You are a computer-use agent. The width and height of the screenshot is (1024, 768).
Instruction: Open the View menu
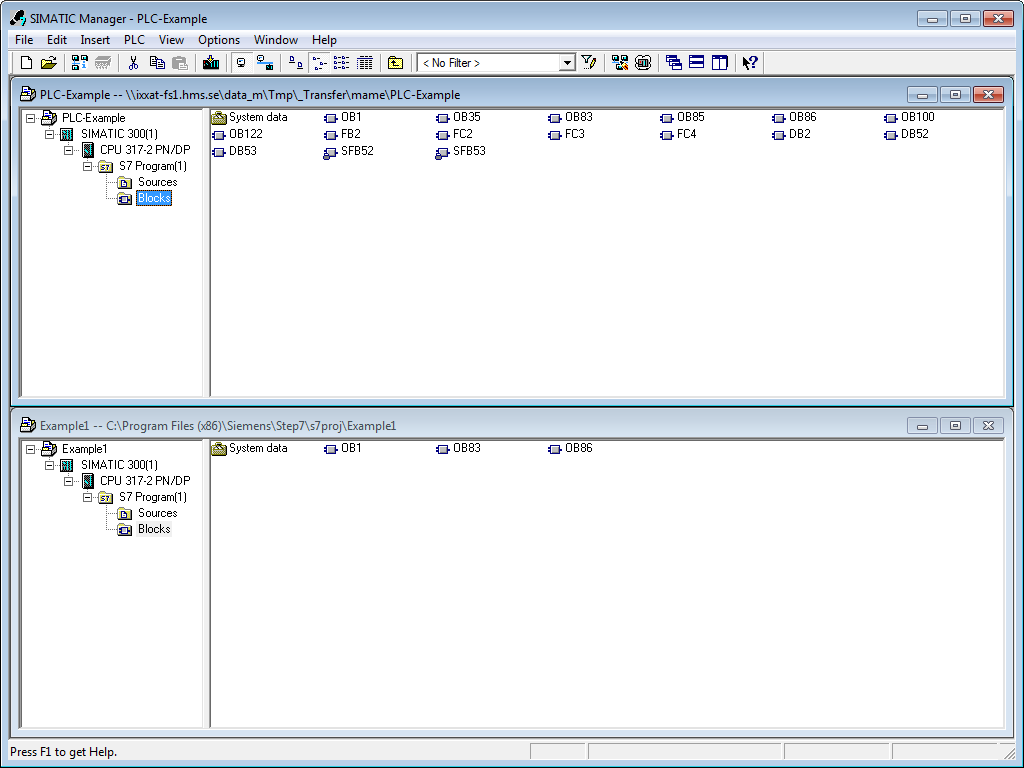pos(172,40)
